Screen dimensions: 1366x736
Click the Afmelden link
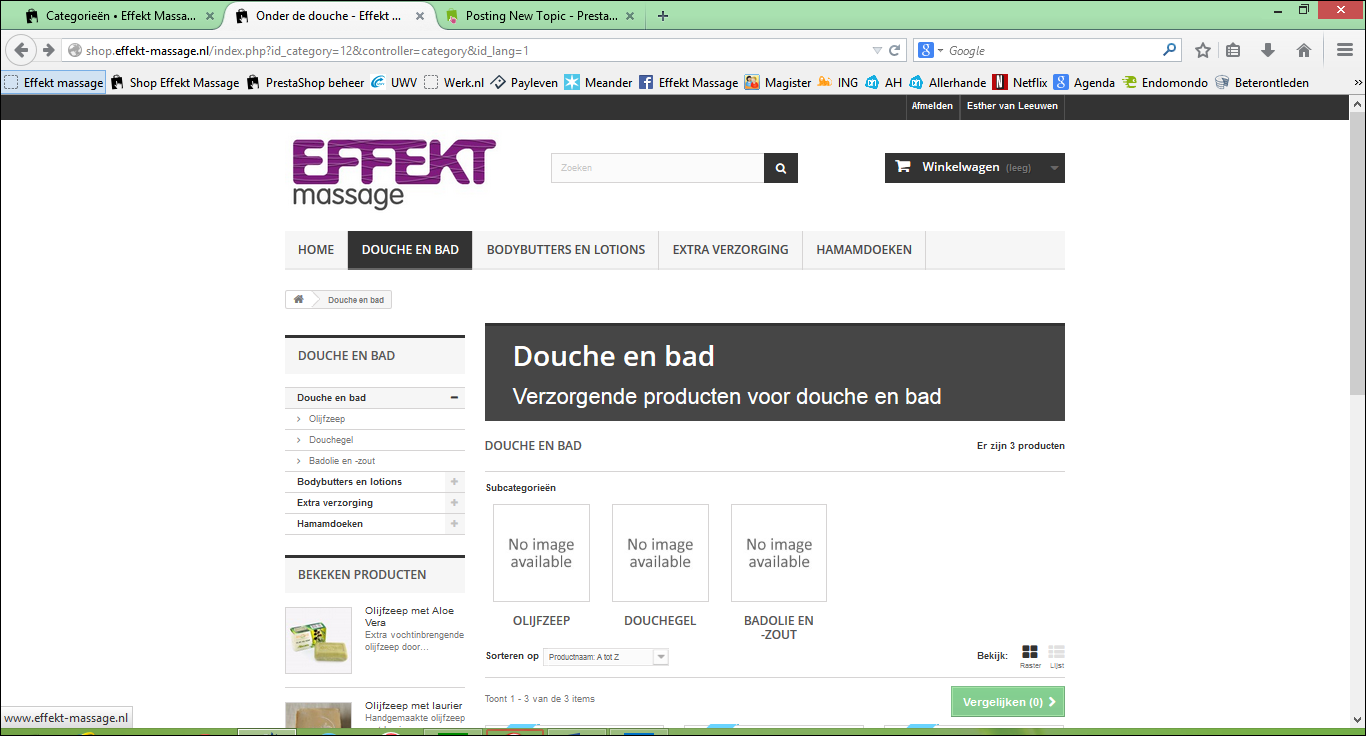click(x=932, y=106)
